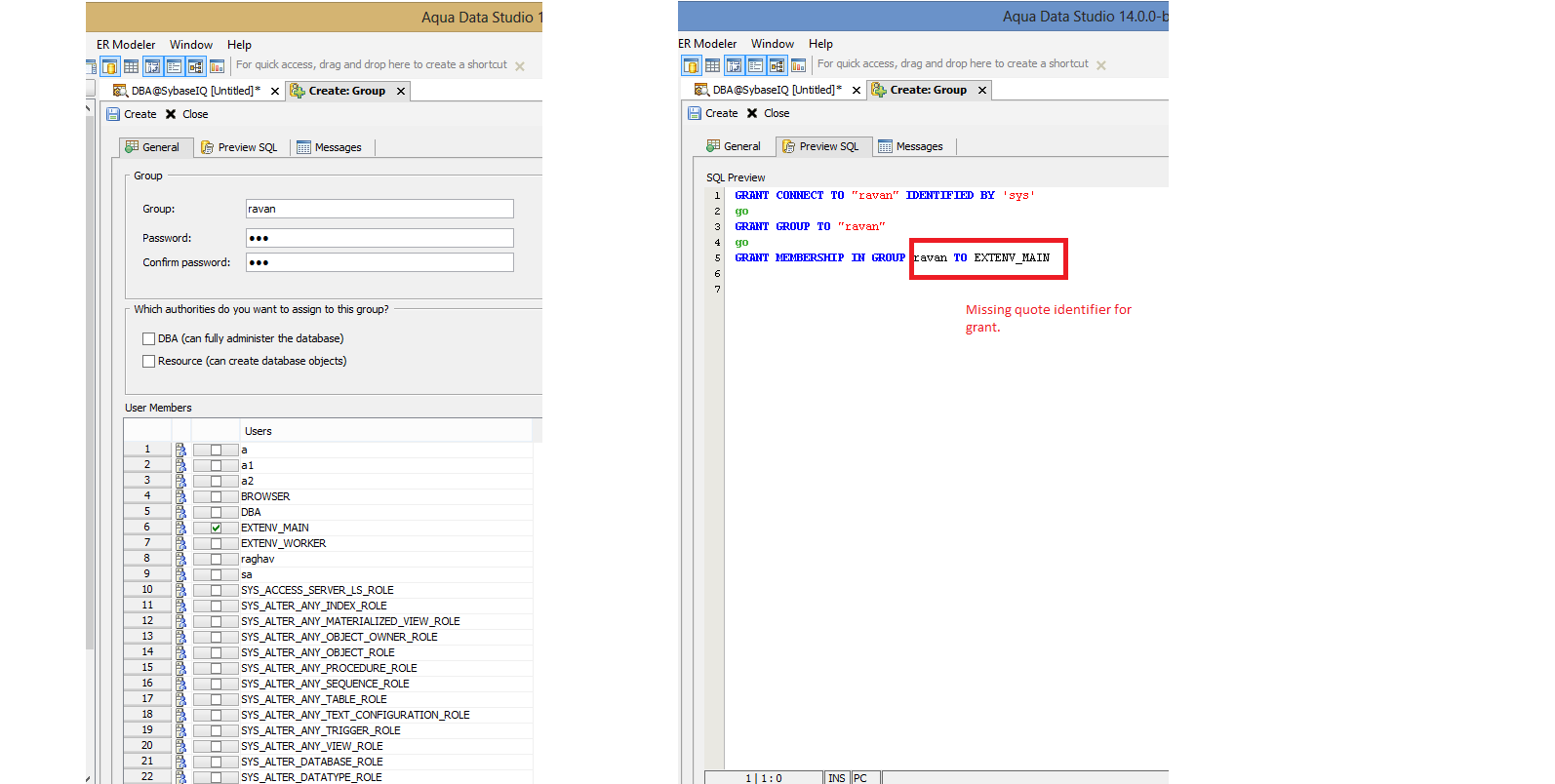1555x784 pixels.
Task: Close the DBA@SybaseIQ [Untitled] tab in right window
Action: tap(857, 90)
